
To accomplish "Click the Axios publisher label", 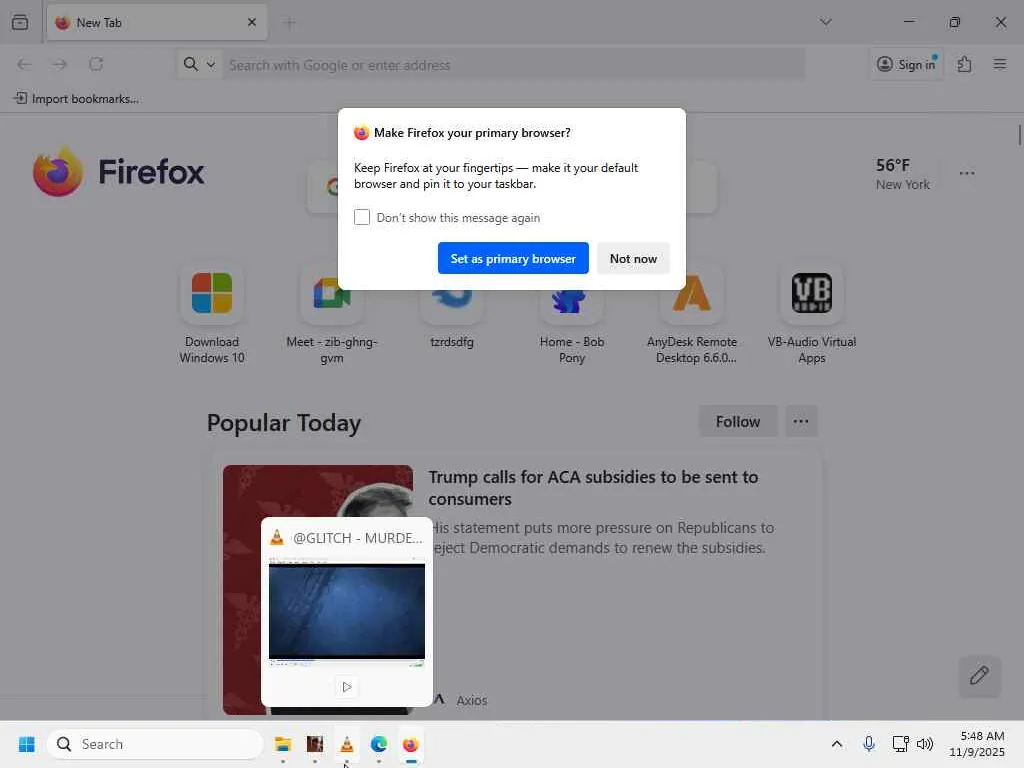I will tap(472, 700).
